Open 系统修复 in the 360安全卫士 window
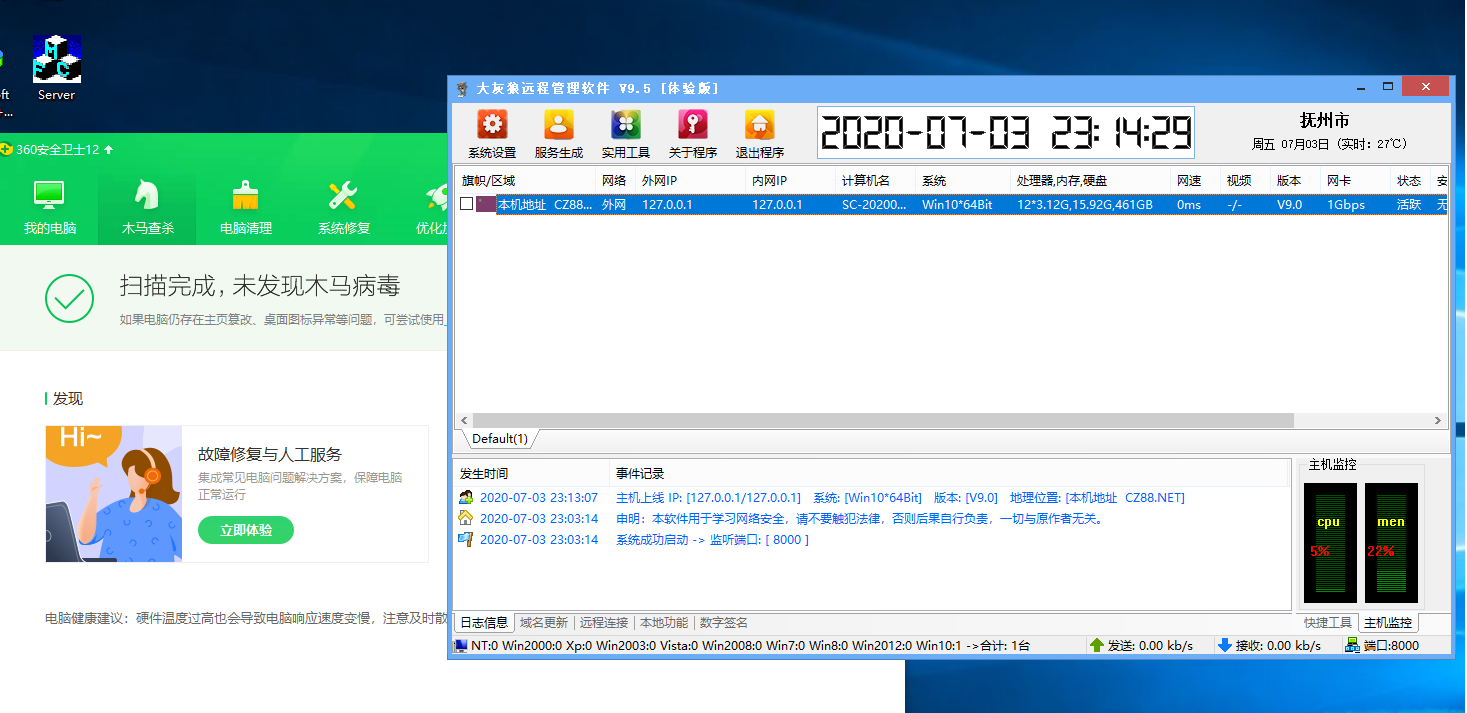This screenshot has width=1467, height=713. coord(344,208)
